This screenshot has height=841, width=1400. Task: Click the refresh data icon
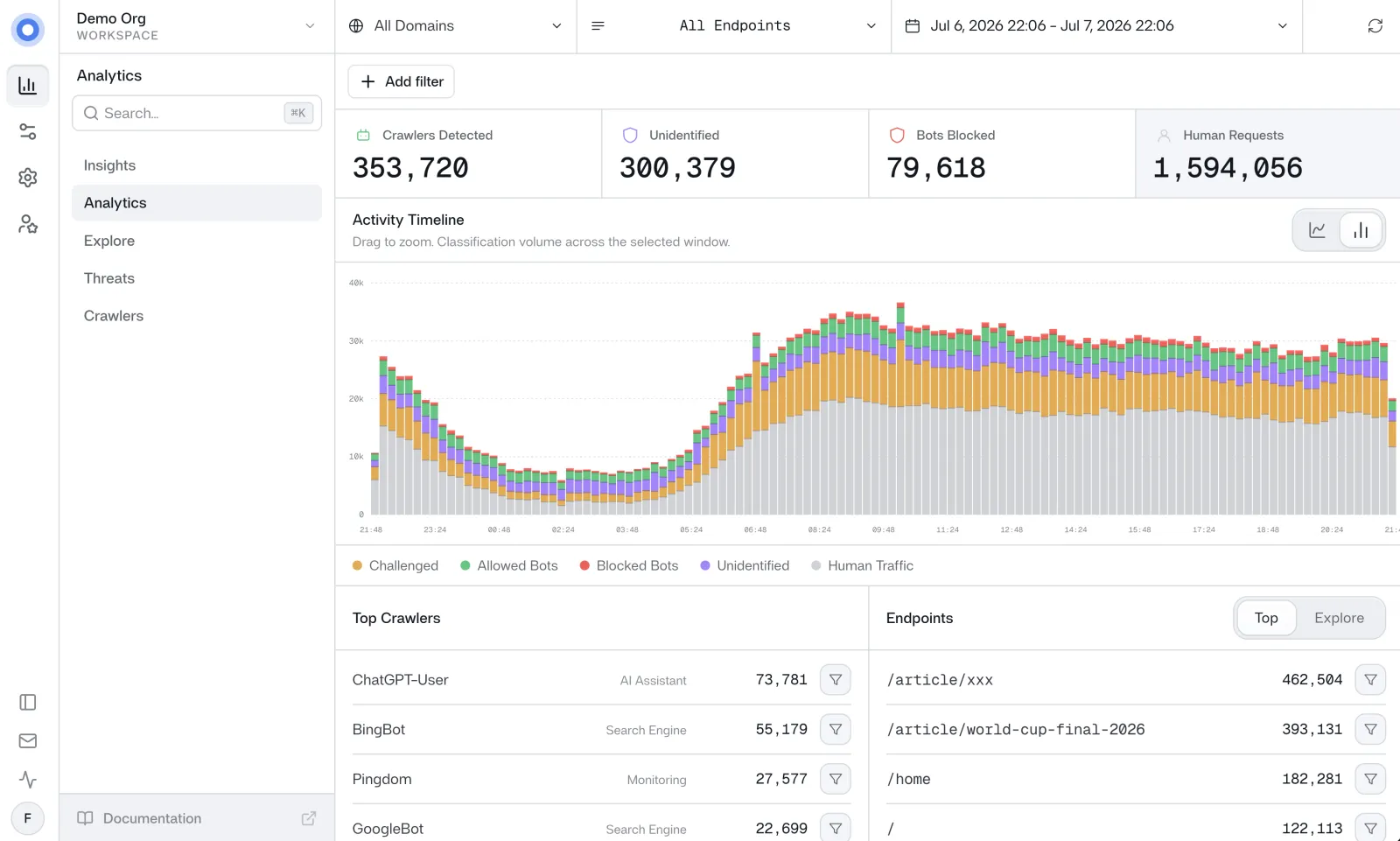(1375, 26)
